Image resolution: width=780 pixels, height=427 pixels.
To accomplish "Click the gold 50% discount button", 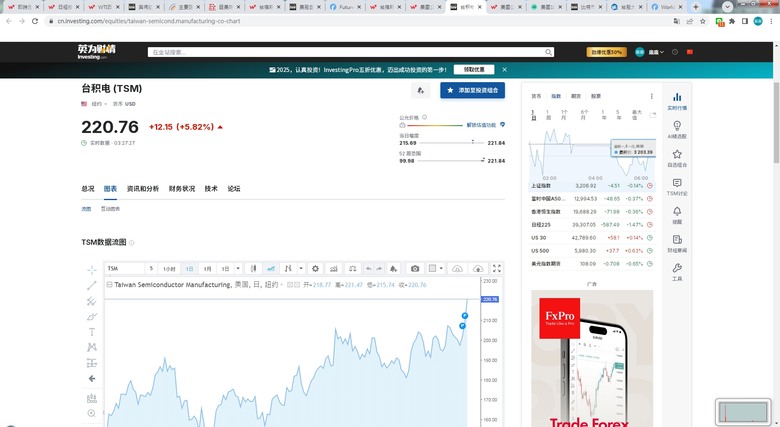I will [607, 52].
